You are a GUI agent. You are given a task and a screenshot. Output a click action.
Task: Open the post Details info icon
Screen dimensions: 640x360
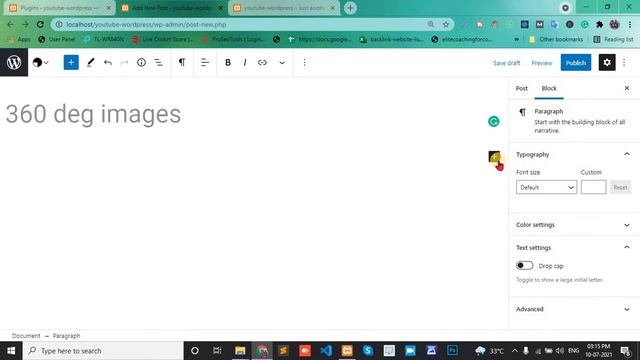pos(141,62)
